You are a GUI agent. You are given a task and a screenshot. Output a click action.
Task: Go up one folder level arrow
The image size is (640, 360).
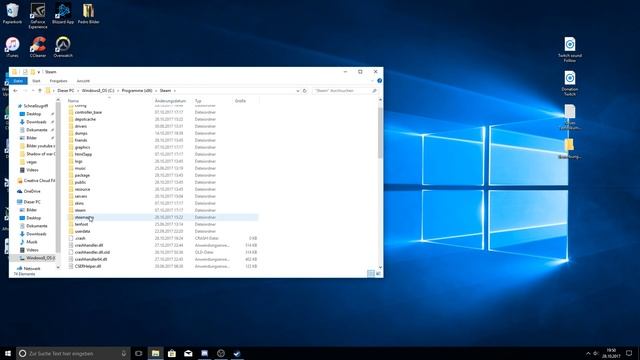[40, 91]
